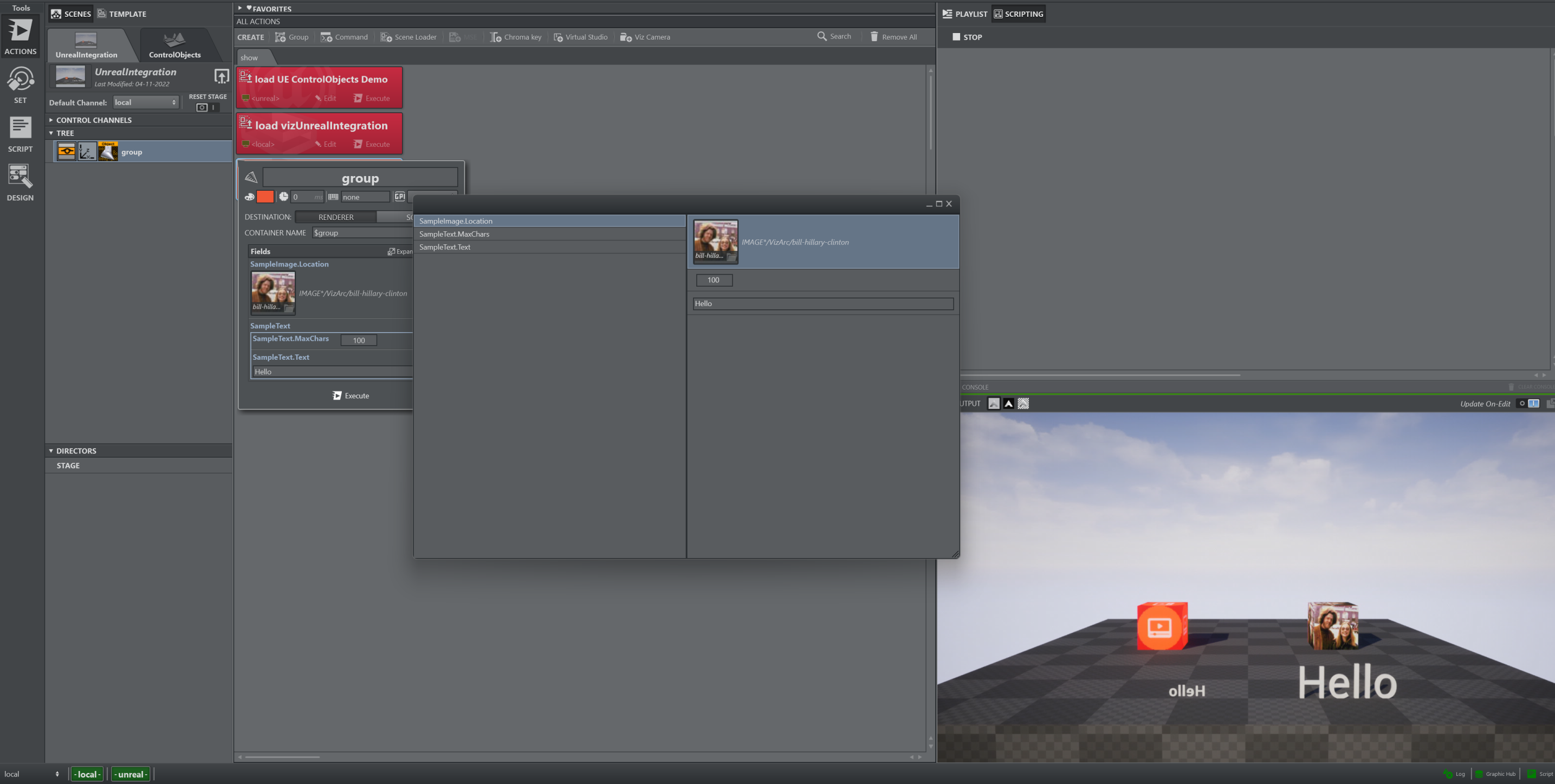This screenshot has width=1555, height=784.
Task: Open the Default Channel dropdown
Action: [146, 102]
